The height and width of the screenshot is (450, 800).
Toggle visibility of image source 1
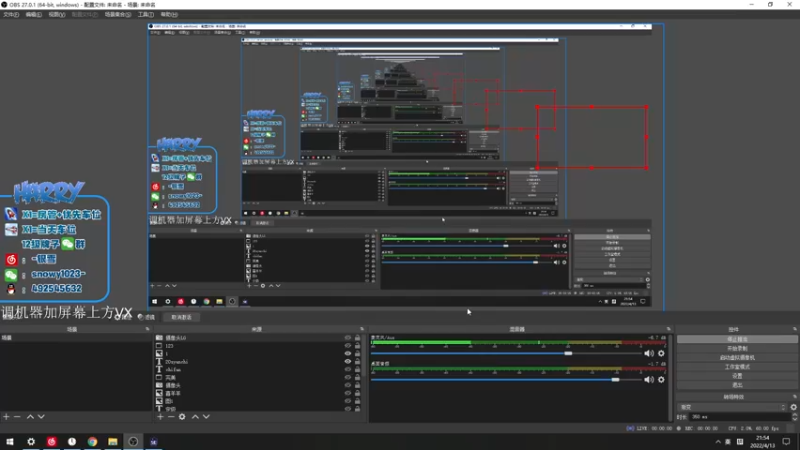[348, 354]
